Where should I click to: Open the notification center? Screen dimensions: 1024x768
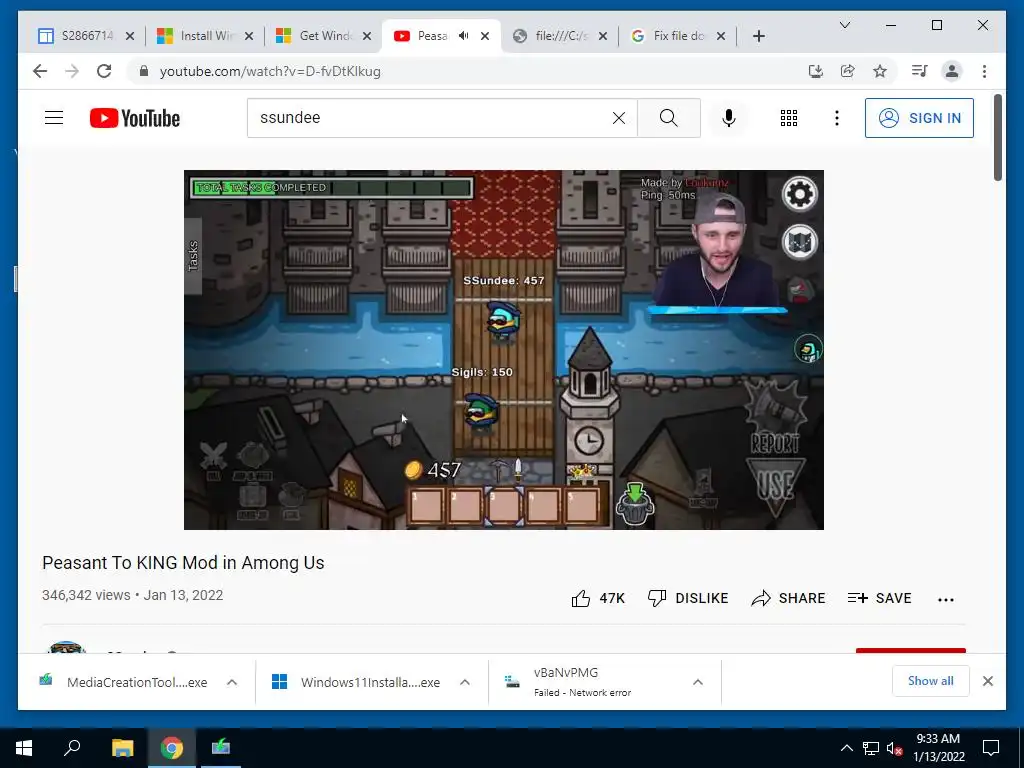[x=991, y=748]
